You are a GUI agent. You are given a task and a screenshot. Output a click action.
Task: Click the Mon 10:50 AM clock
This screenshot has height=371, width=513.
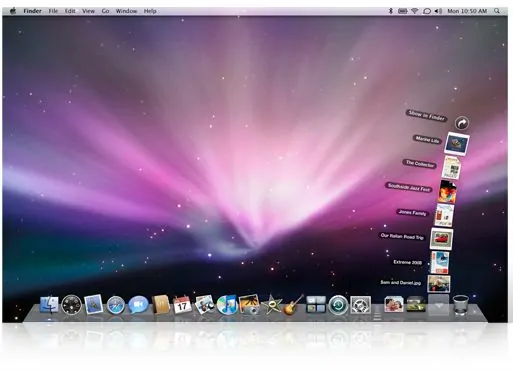point(467,11)
